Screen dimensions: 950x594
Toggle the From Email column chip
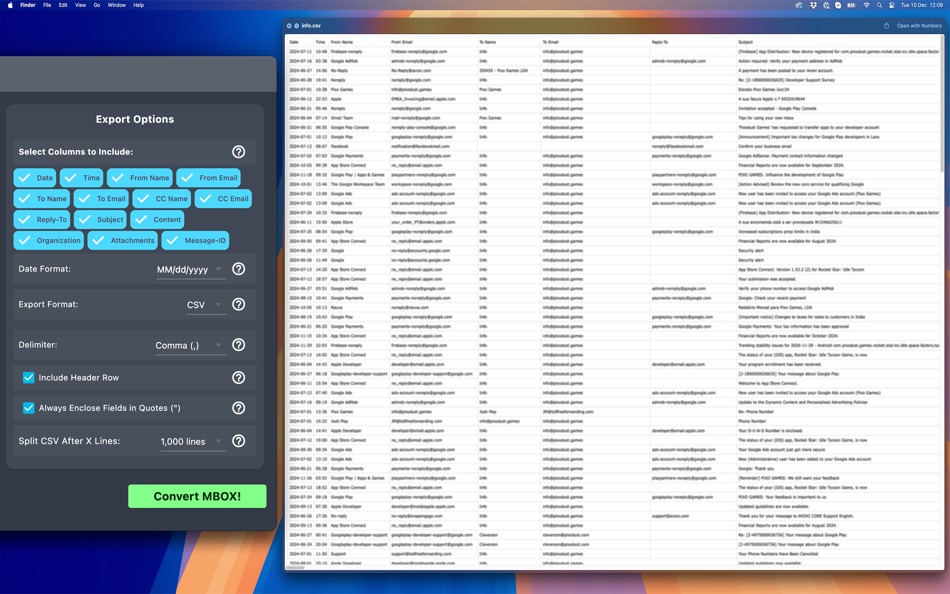tap(209, 178)
